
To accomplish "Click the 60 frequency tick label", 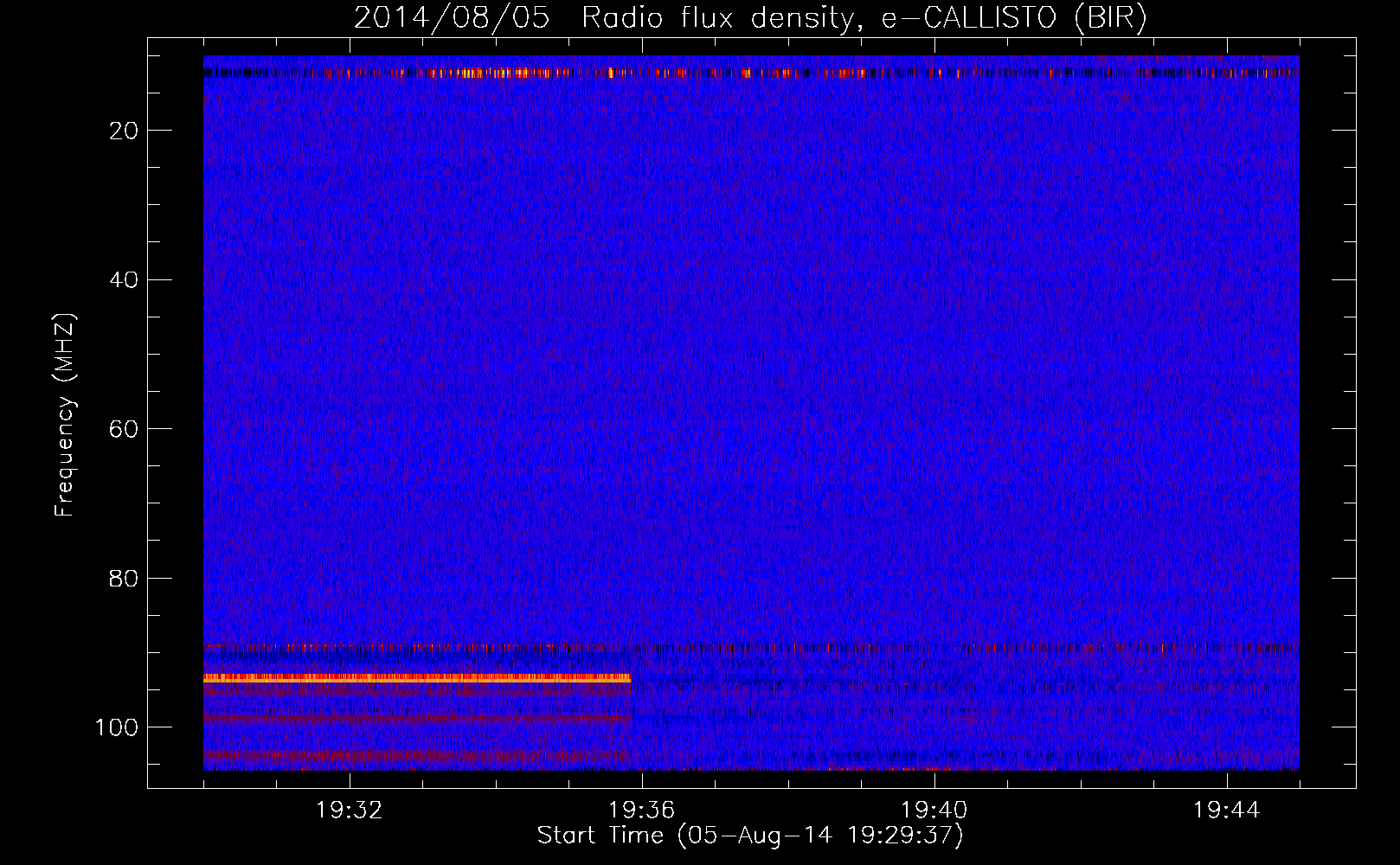I will (x=125, y=429).
